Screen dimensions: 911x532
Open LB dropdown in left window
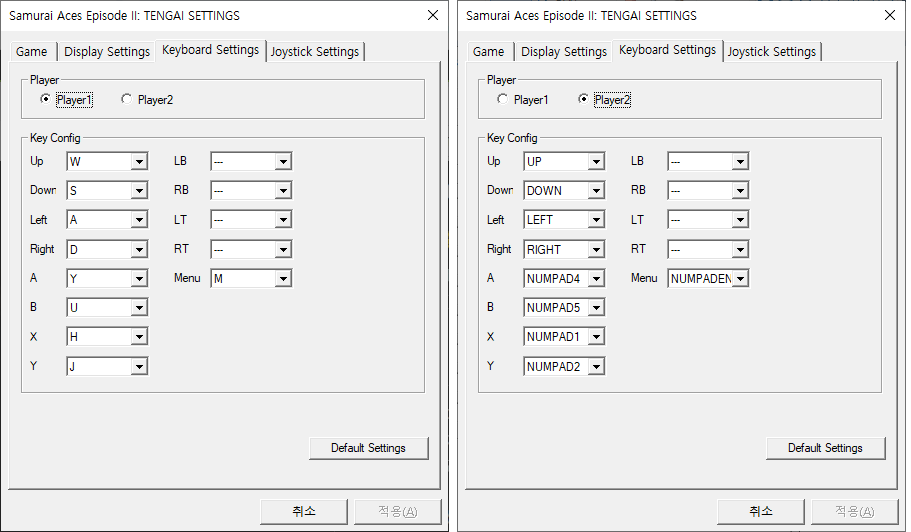tap(251, 161)
